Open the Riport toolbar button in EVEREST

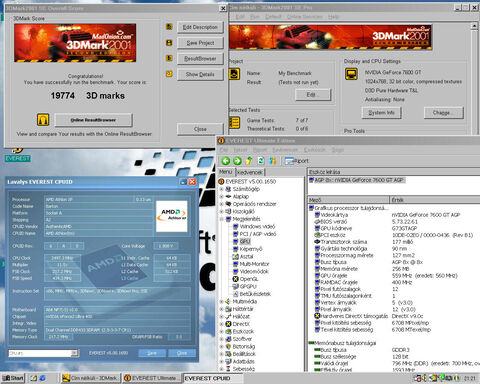click(x=296, y=161)
